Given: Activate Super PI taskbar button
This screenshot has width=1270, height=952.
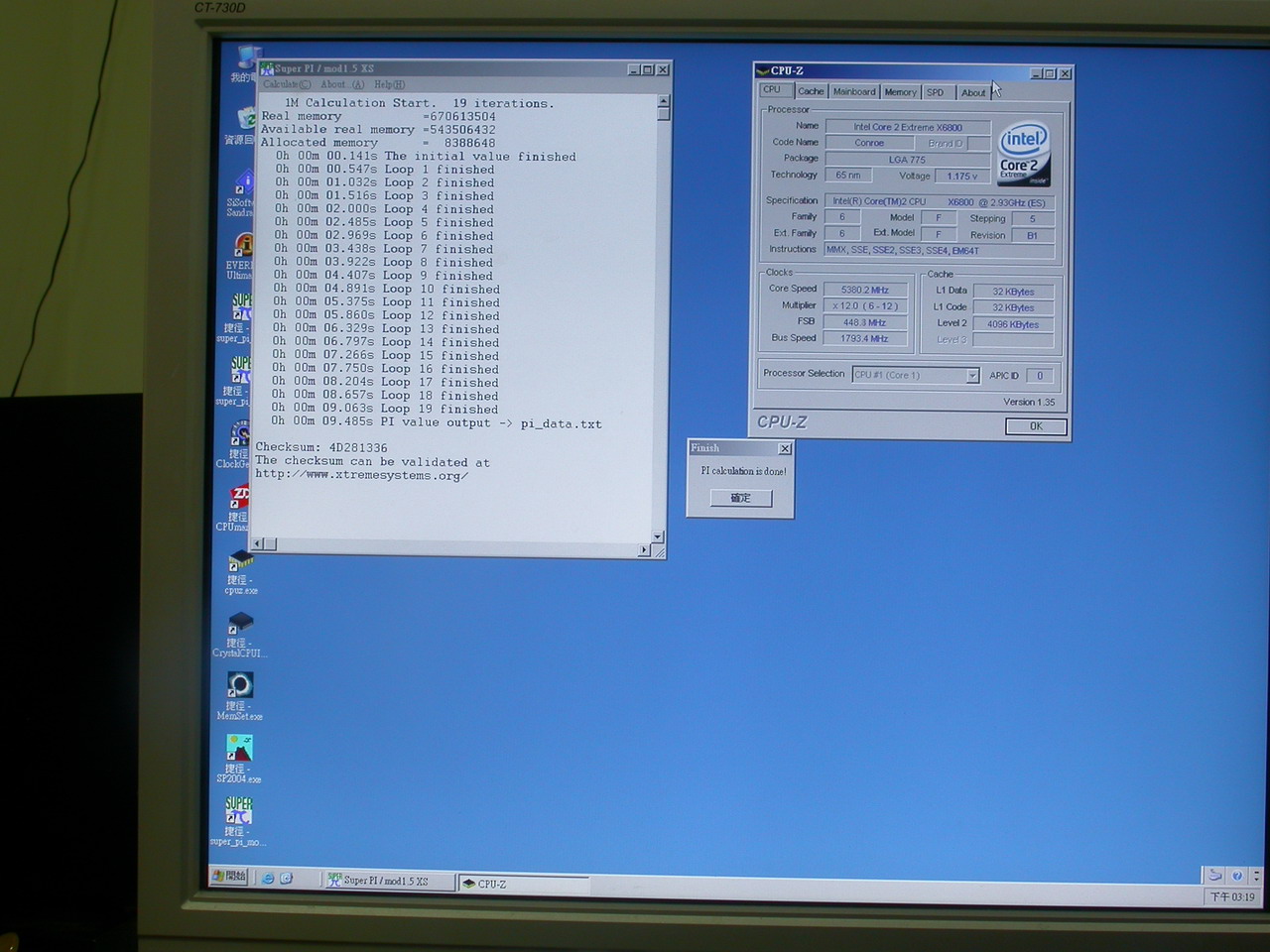Looking at the screenshot, I should [389, 880].
